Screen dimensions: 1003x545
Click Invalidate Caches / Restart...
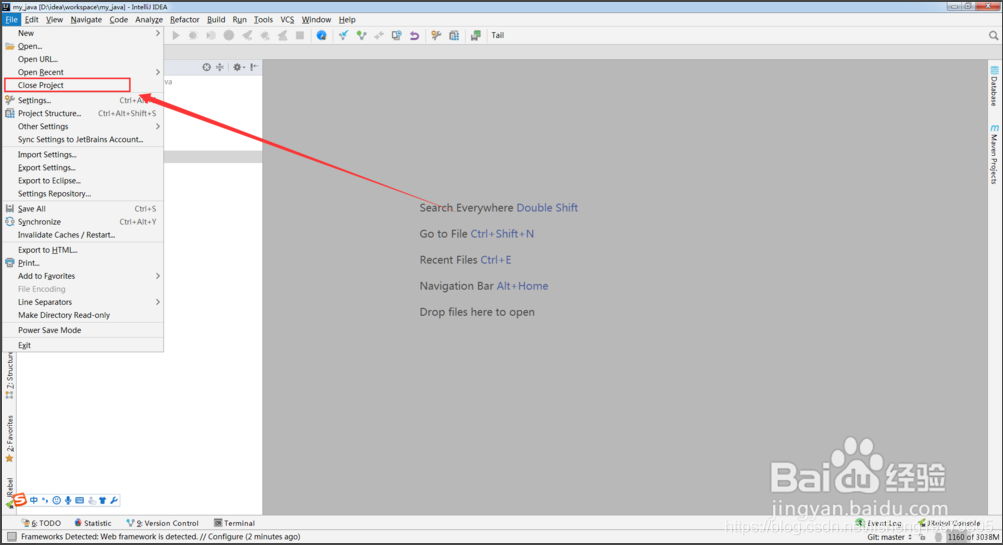[83, 235]
